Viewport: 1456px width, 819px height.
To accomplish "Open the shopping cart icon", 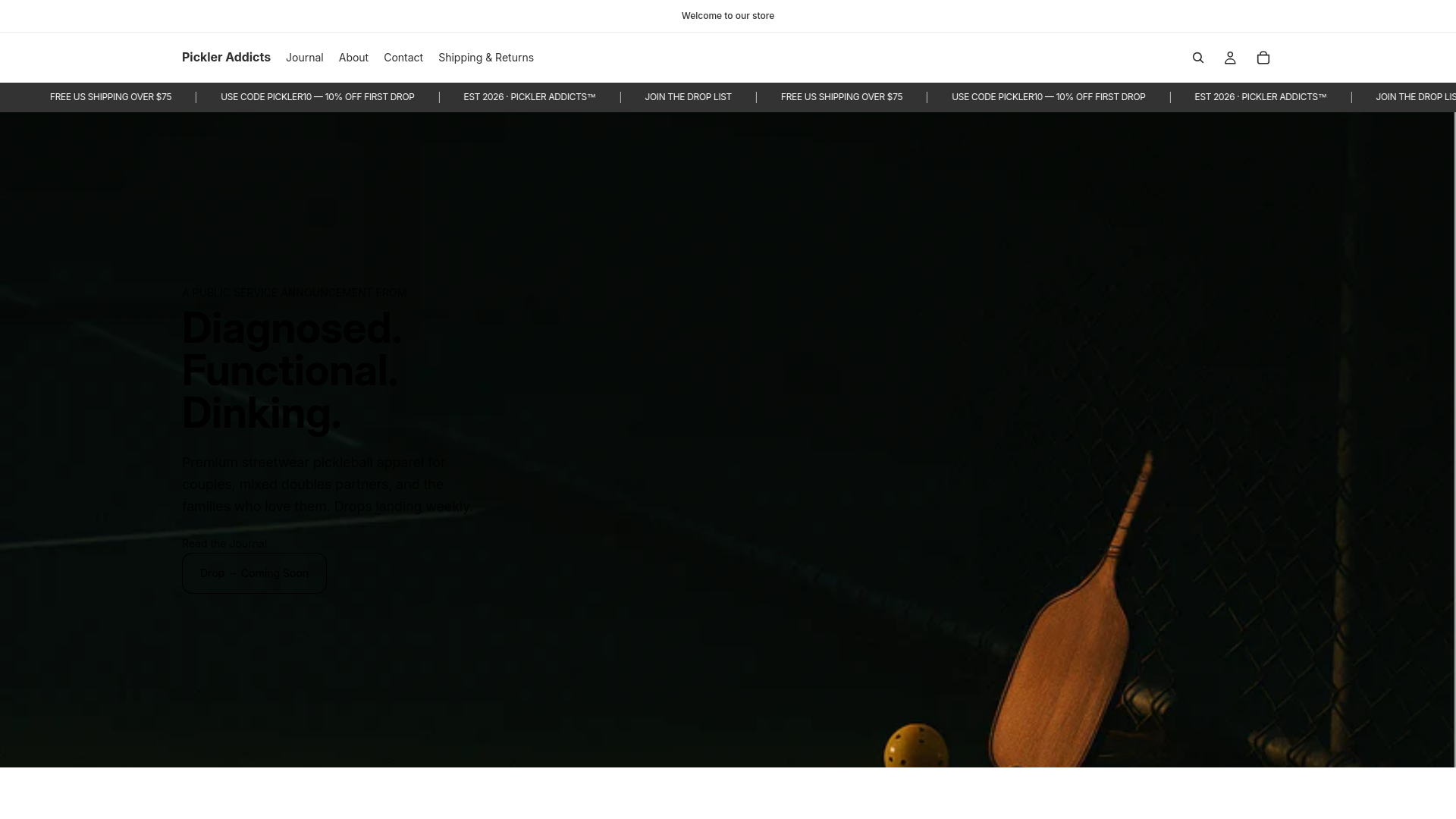I will click(x=1263, y=58).
